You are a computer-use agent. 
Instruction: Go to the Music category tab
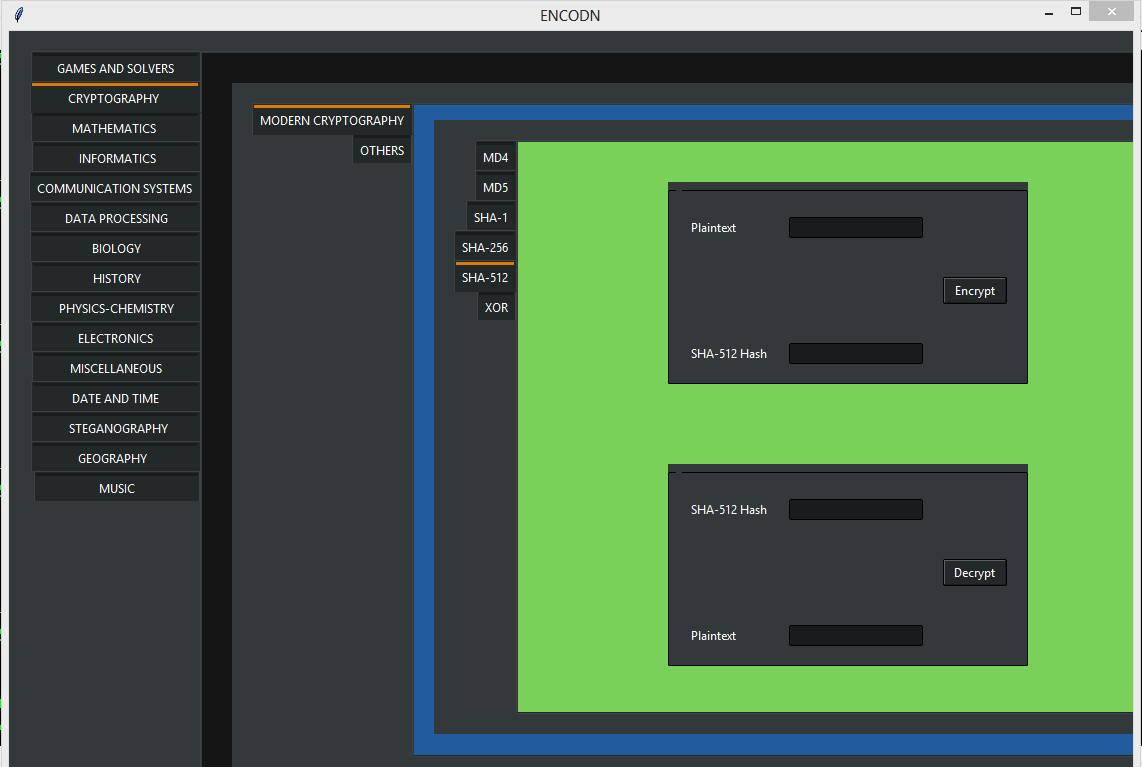pyautogui.click(x=116, y=488)
